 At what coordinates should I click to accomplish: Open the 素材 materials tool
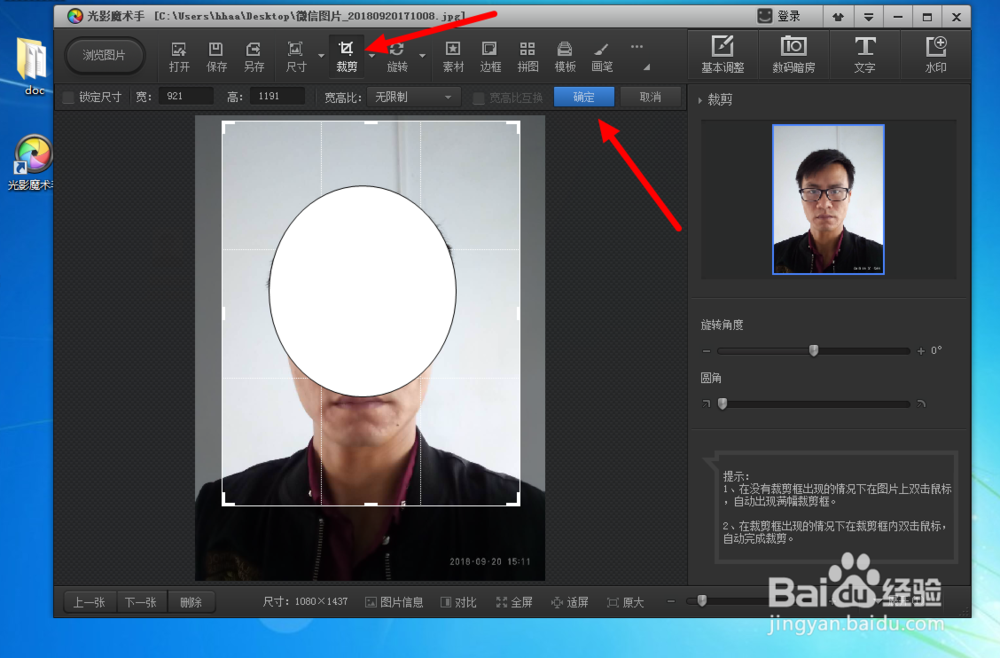click(453, 56)
